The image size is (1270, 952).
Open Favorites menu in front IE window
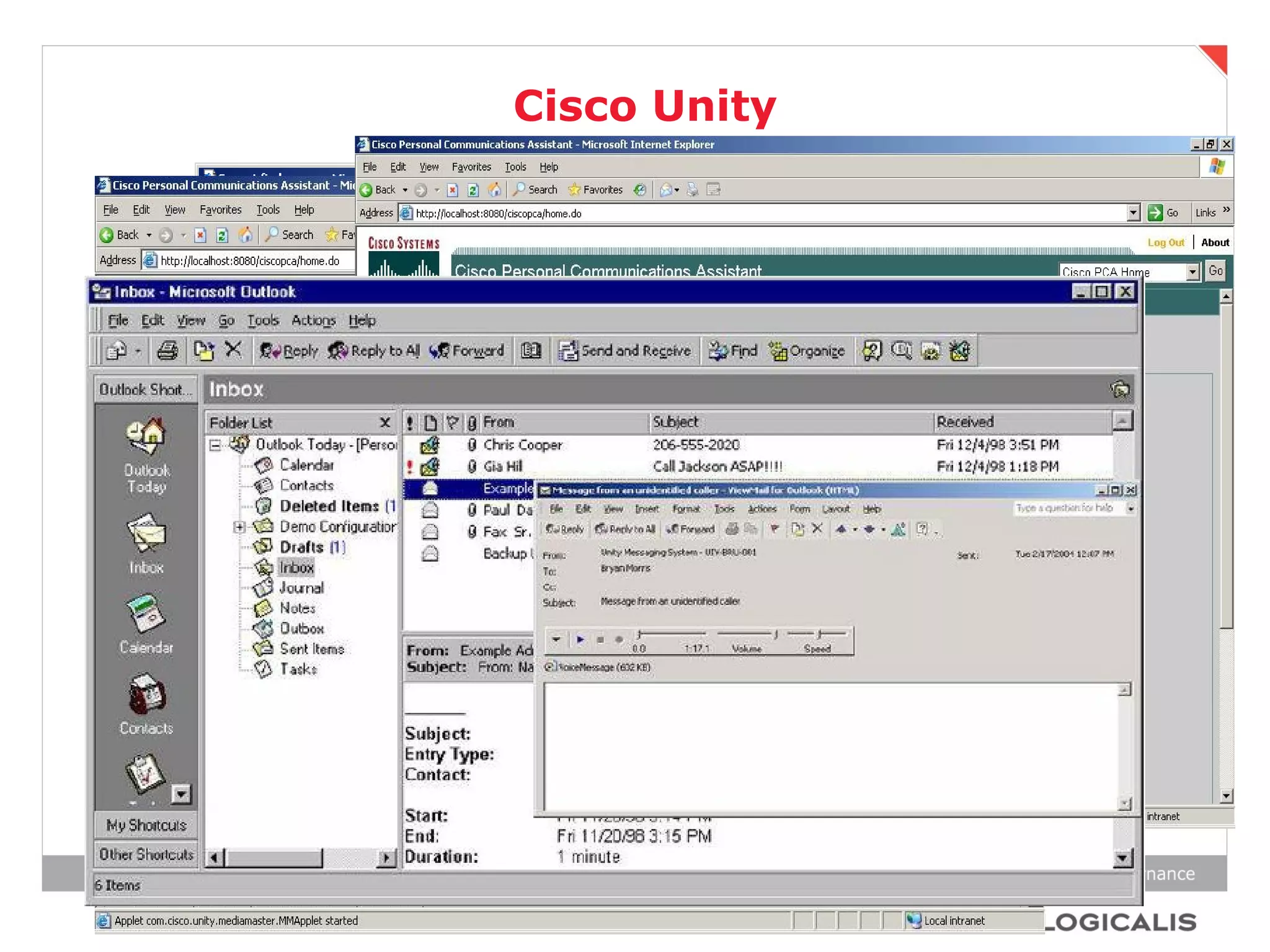(471, 167)
